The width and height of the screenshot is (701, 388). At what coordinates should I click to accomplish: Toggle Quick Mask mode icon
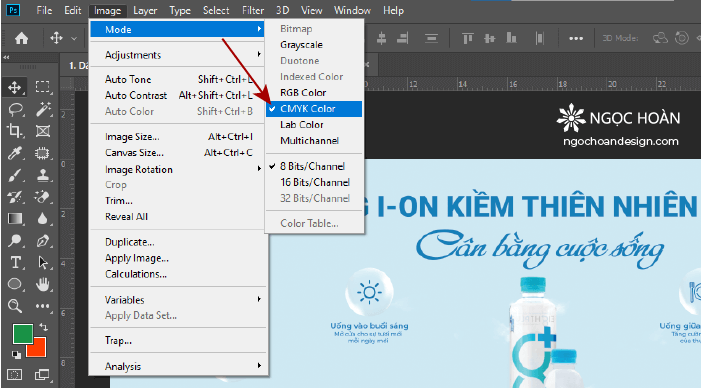point(15,375)
